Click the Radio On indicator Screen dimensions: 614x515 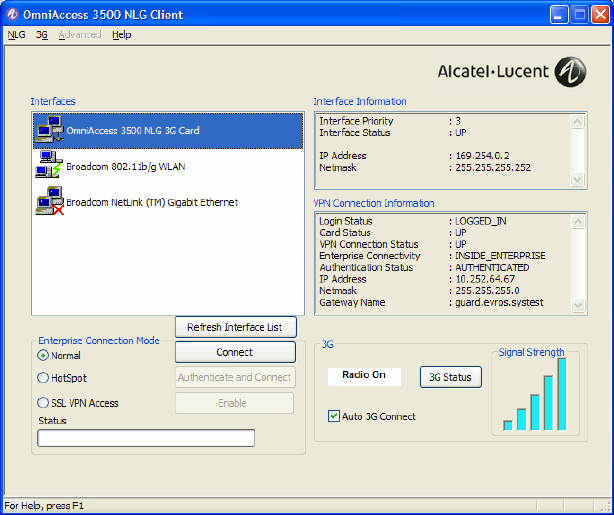point(364,376)
